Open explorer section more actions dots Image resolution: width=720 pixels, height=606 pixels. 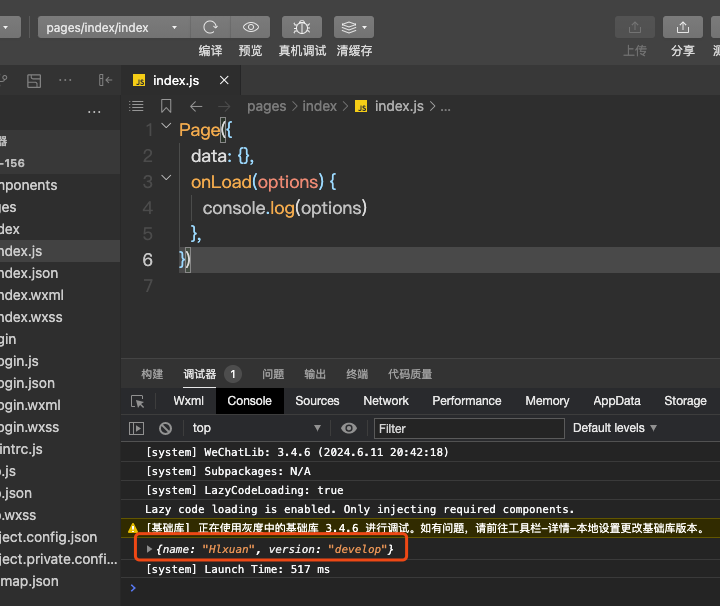click(94, 112)
